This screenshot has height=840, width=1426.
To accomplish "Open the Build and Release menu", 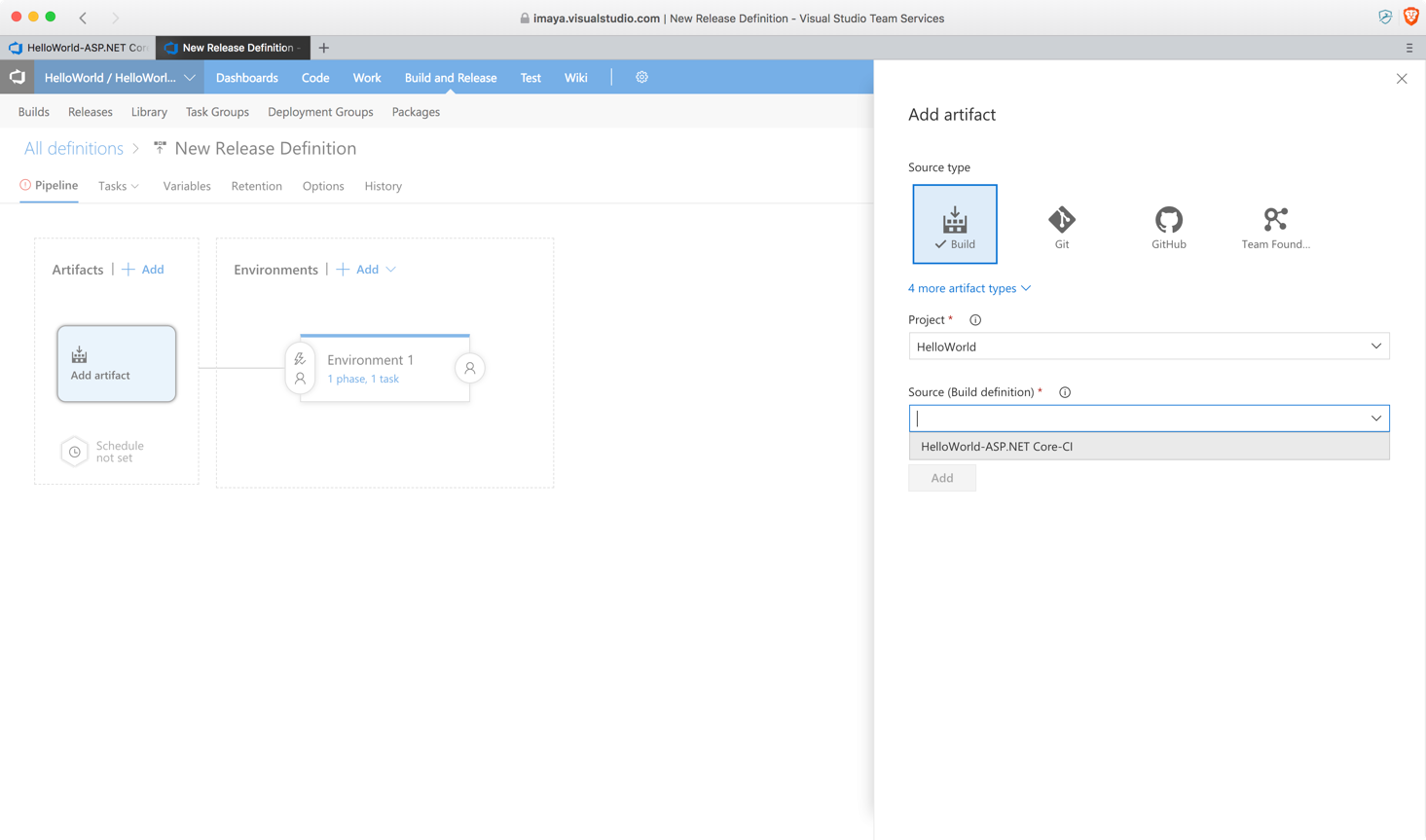I will [x=451, y=78].
